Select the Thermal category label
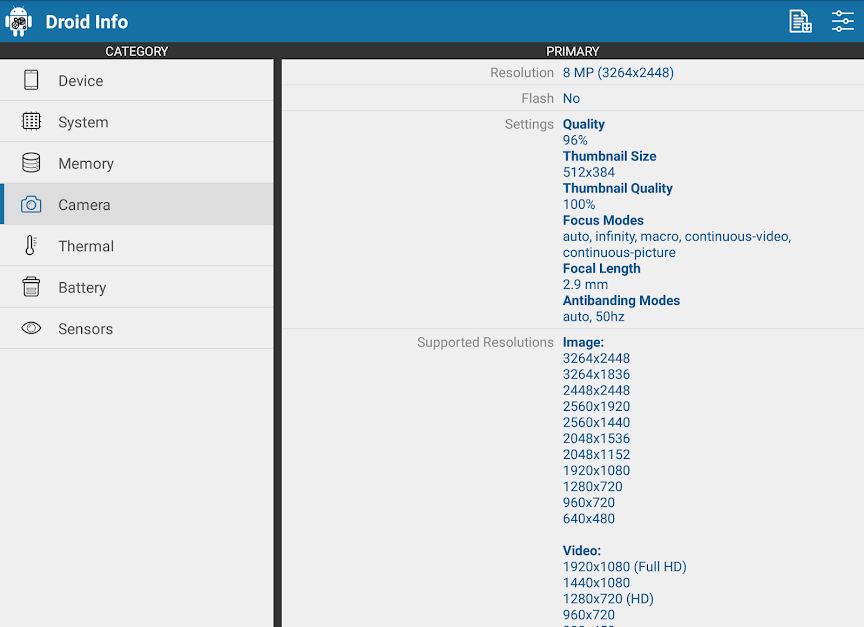Screen dimensions: 864x627 [86, 246]
